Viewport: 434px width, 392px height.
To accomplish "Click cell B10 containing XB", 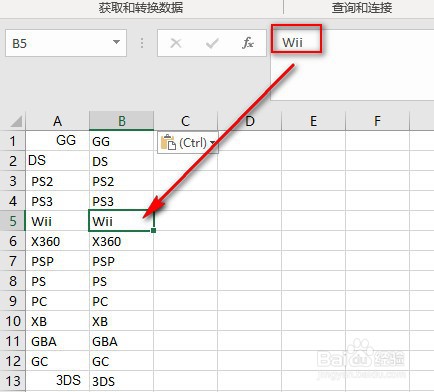I will (x=122, y=321).
